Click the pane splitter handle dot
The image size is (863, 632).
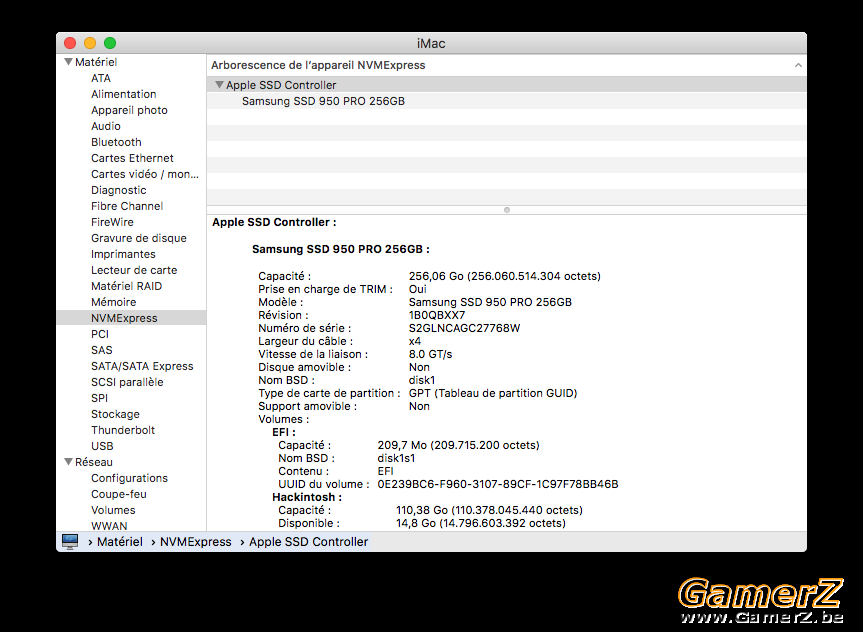pyautogui.click(x=507, y=210)
